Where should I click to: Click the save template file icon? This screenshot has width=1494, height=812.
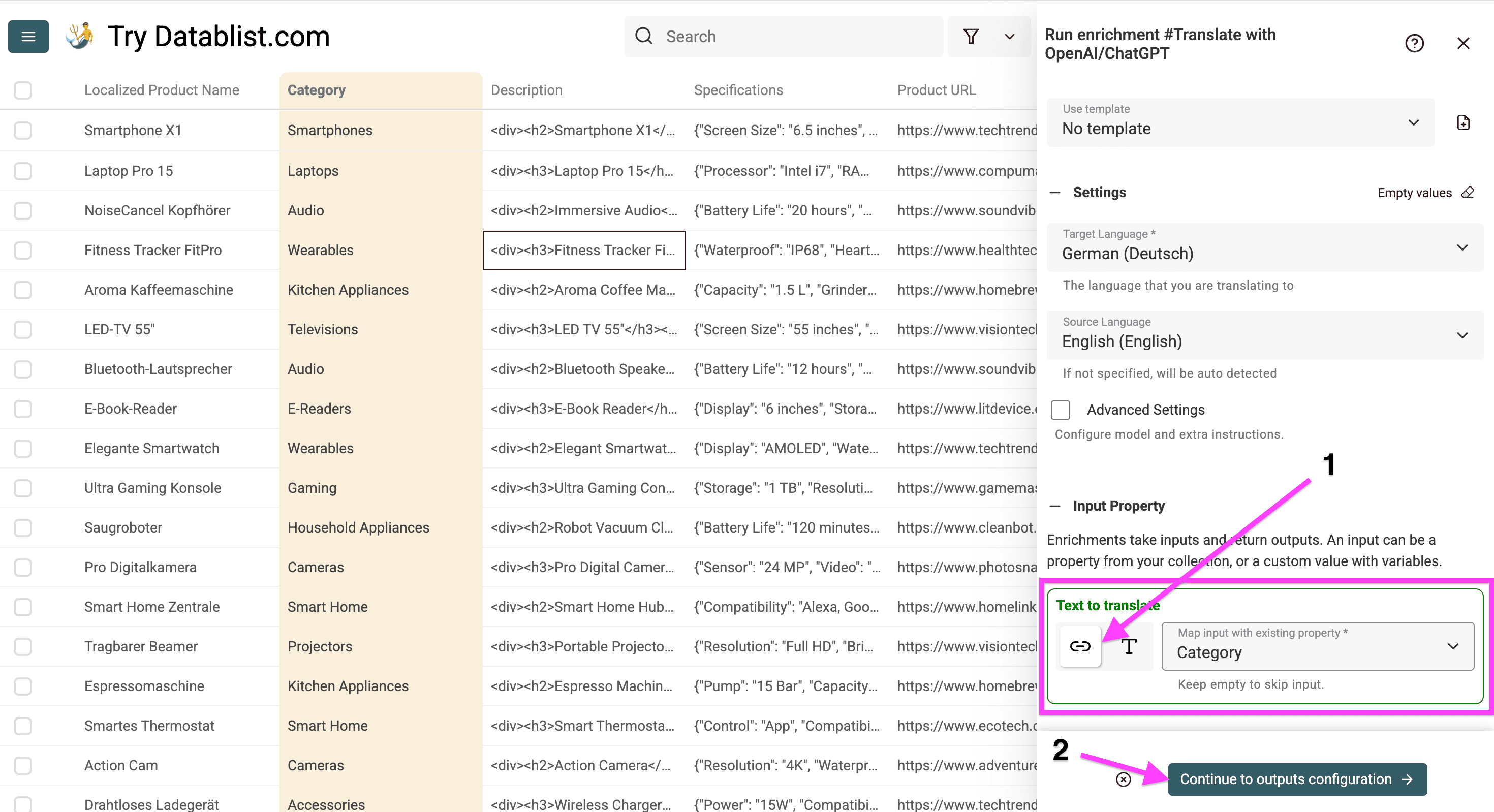(x=1464, y=122)
